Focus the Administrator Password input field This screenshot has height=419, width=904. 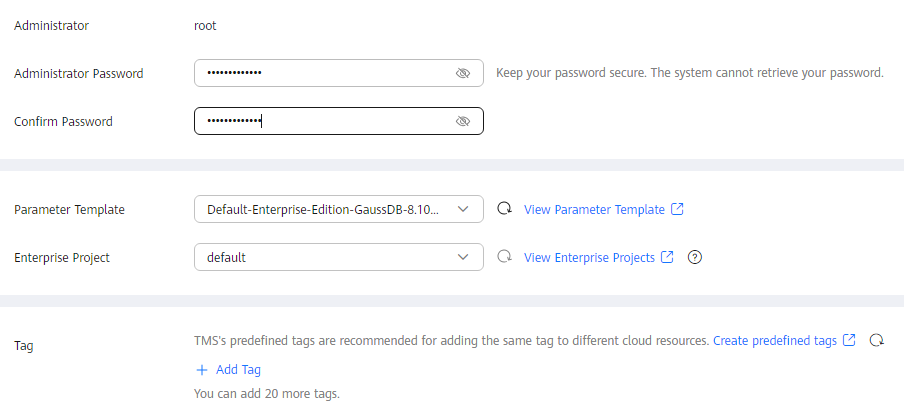338,73
